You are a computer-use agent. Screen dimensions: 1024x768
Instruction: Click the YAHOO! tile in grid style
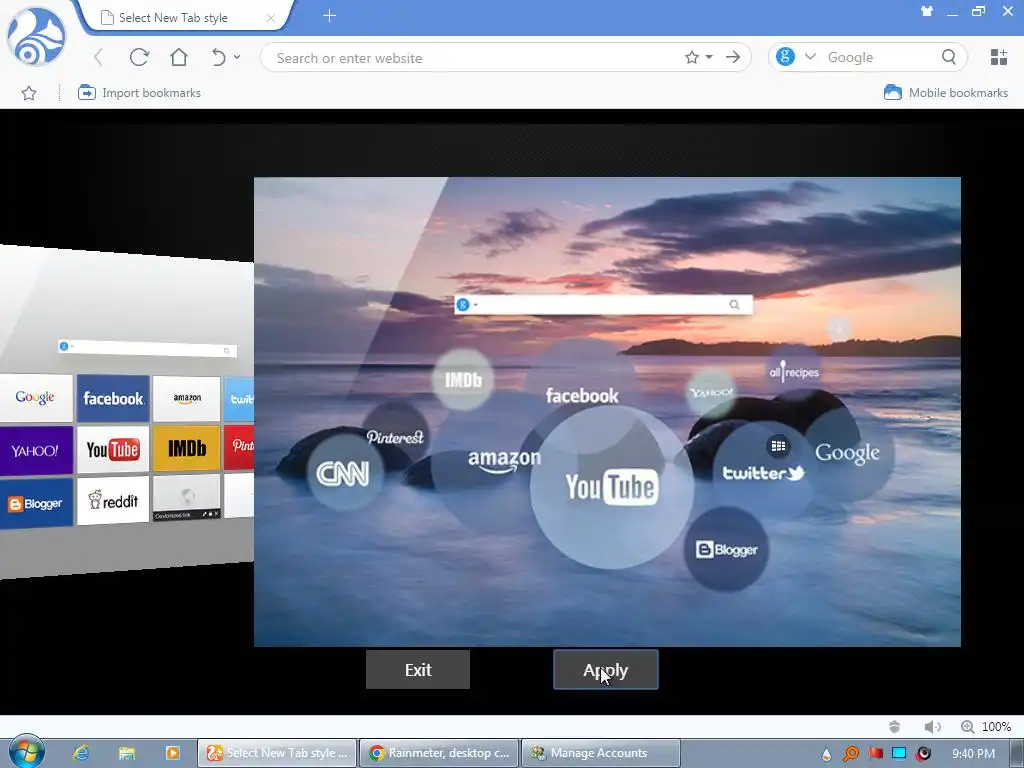pyautogui.click(x=36, y=451)
